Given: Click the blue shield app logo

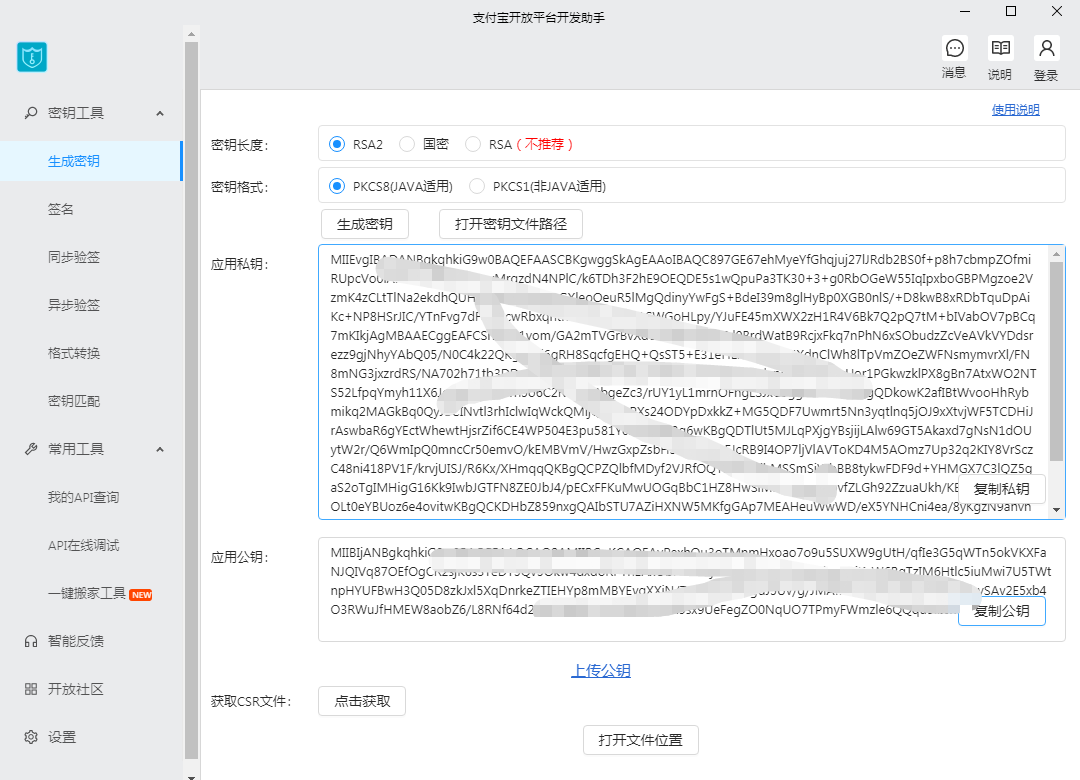Looking at the screenshot, I should tap(32, 57).
